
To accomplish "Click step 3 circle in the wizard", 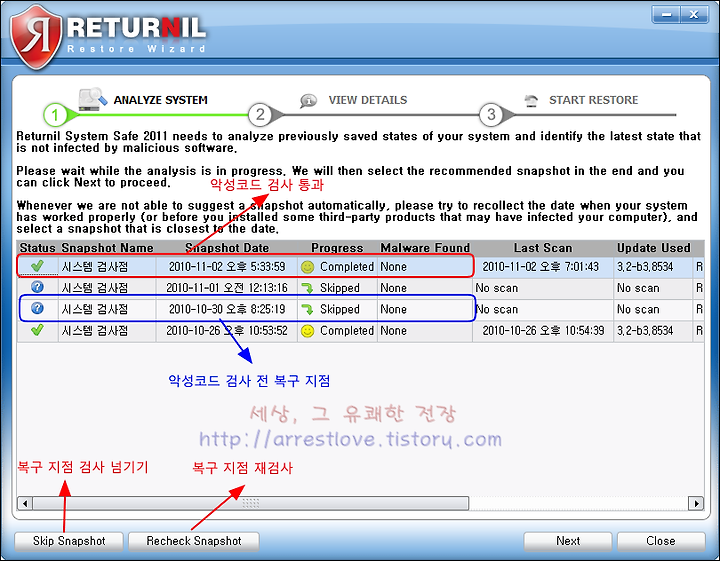I will pyautogui.click(x=491, y=114).
